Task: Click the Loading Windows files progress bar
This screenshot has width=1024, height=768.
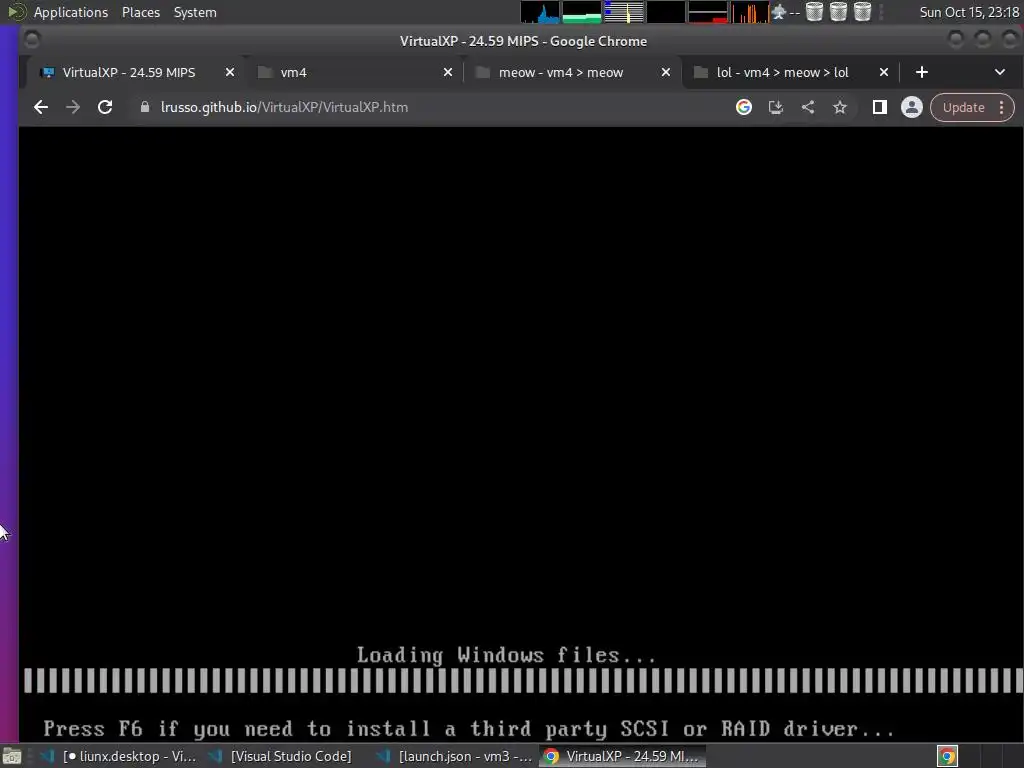Action: [x=523, y=680]
